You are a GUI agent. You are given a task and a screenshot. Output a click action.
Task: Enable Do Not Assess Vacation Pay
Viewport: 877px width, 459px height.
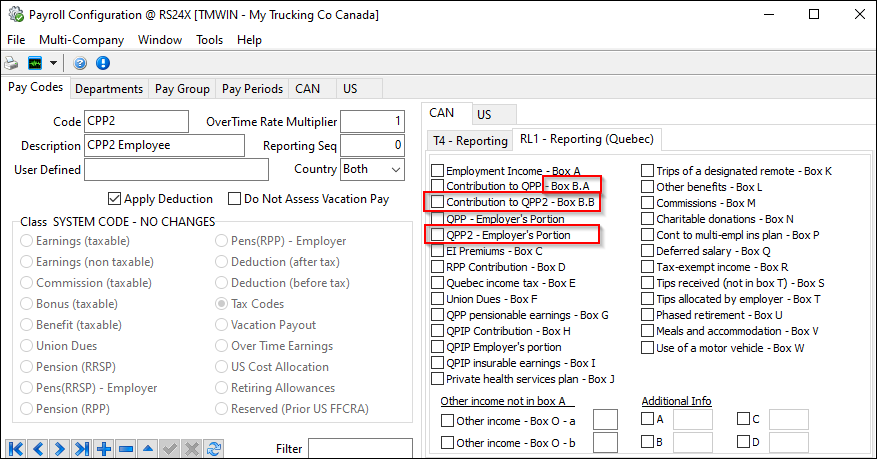[x=235, y=199]
